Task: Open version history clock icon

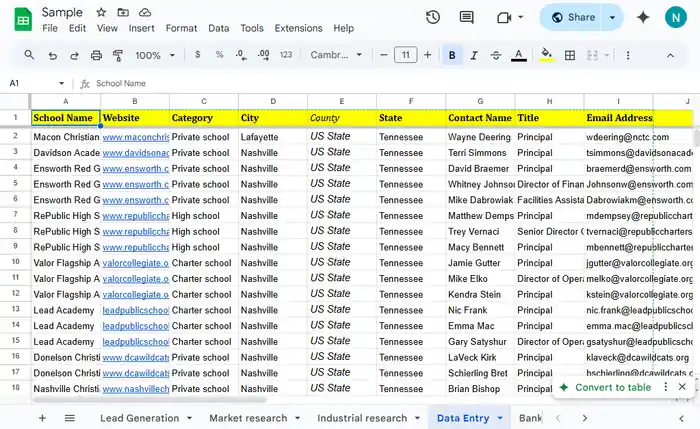Action: (433, 17)
